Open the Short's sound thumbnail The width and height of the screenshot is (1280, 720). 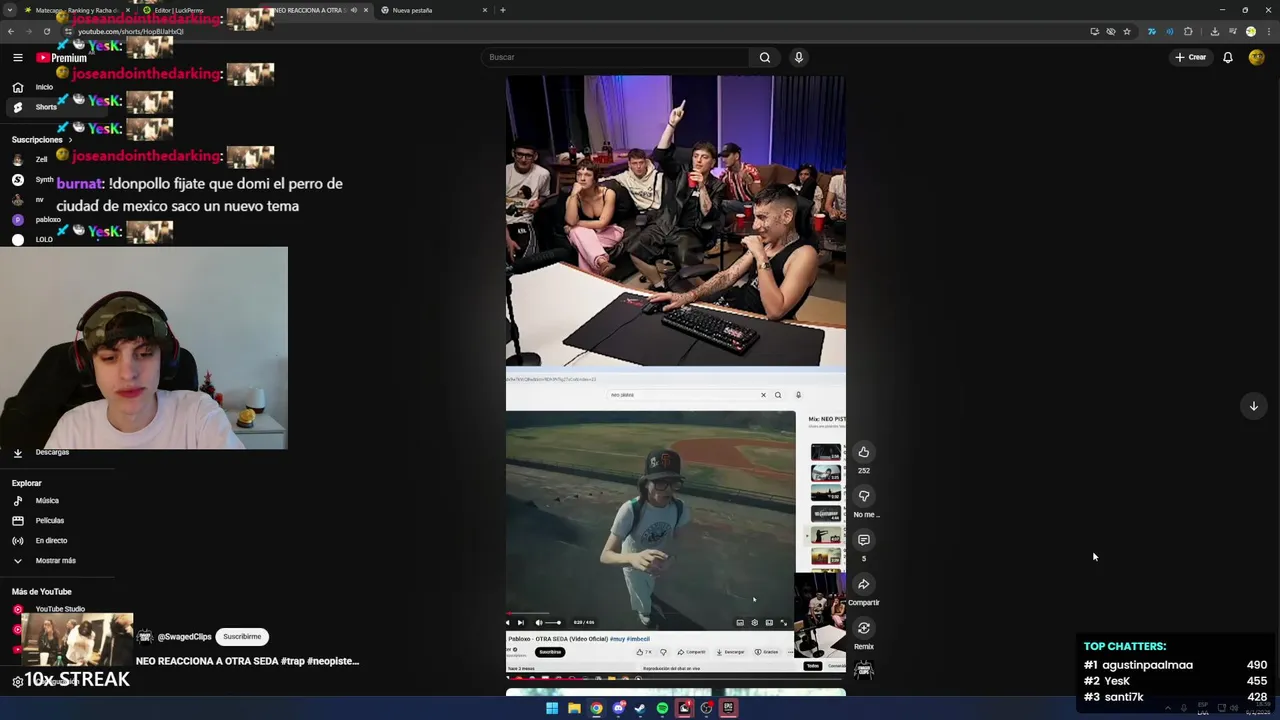(864, 670)
